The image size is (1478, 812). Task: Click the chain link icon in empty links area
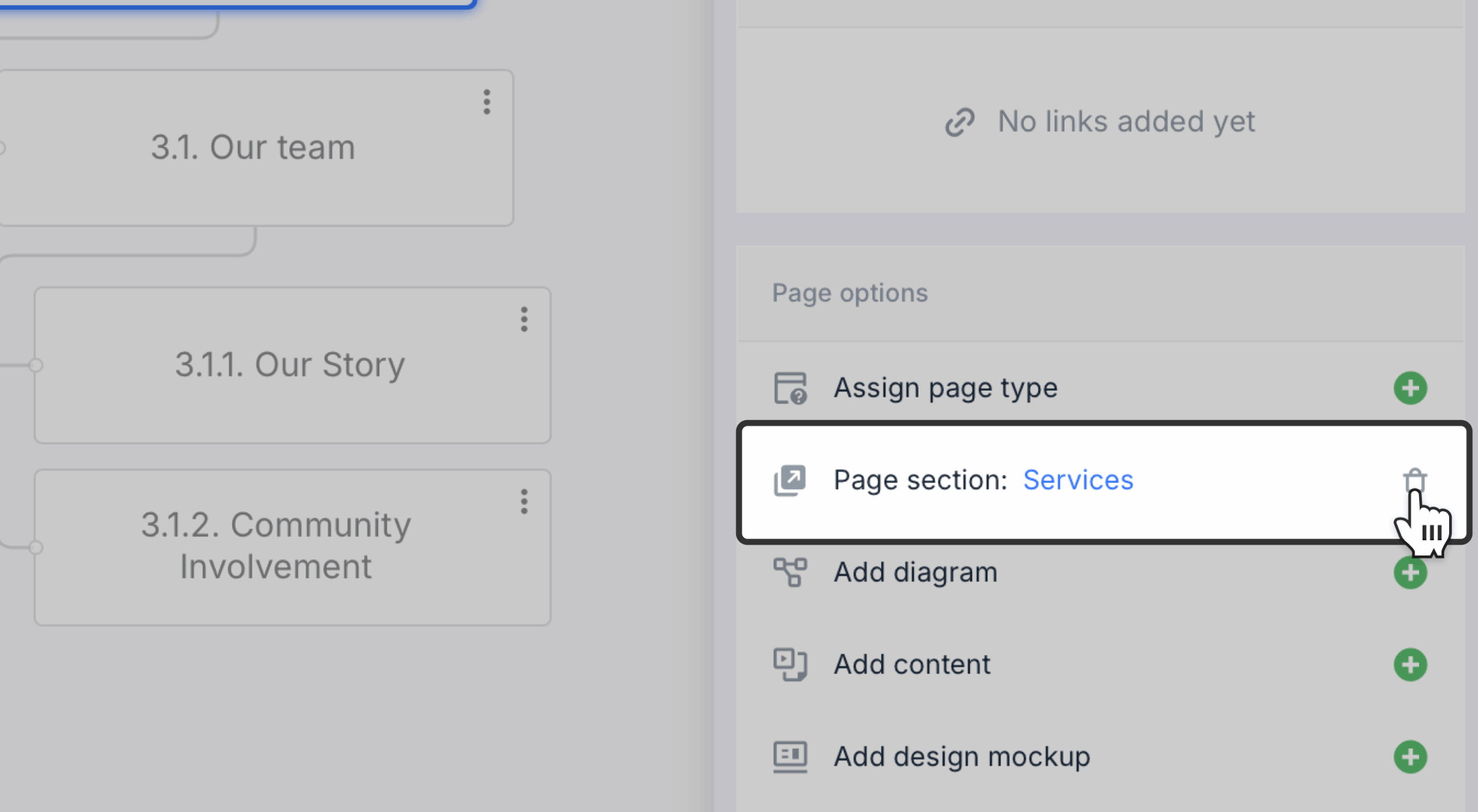point(960,122)
